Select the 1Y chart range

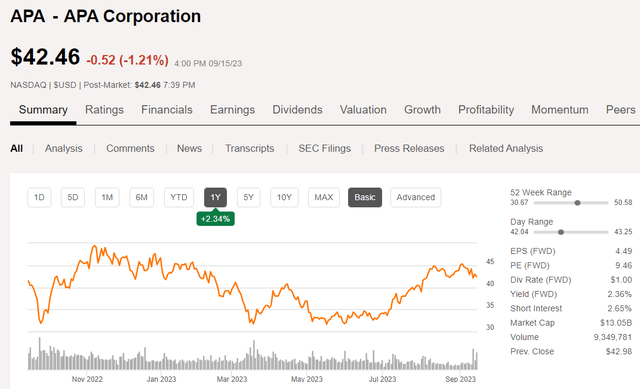pos(216,198)
